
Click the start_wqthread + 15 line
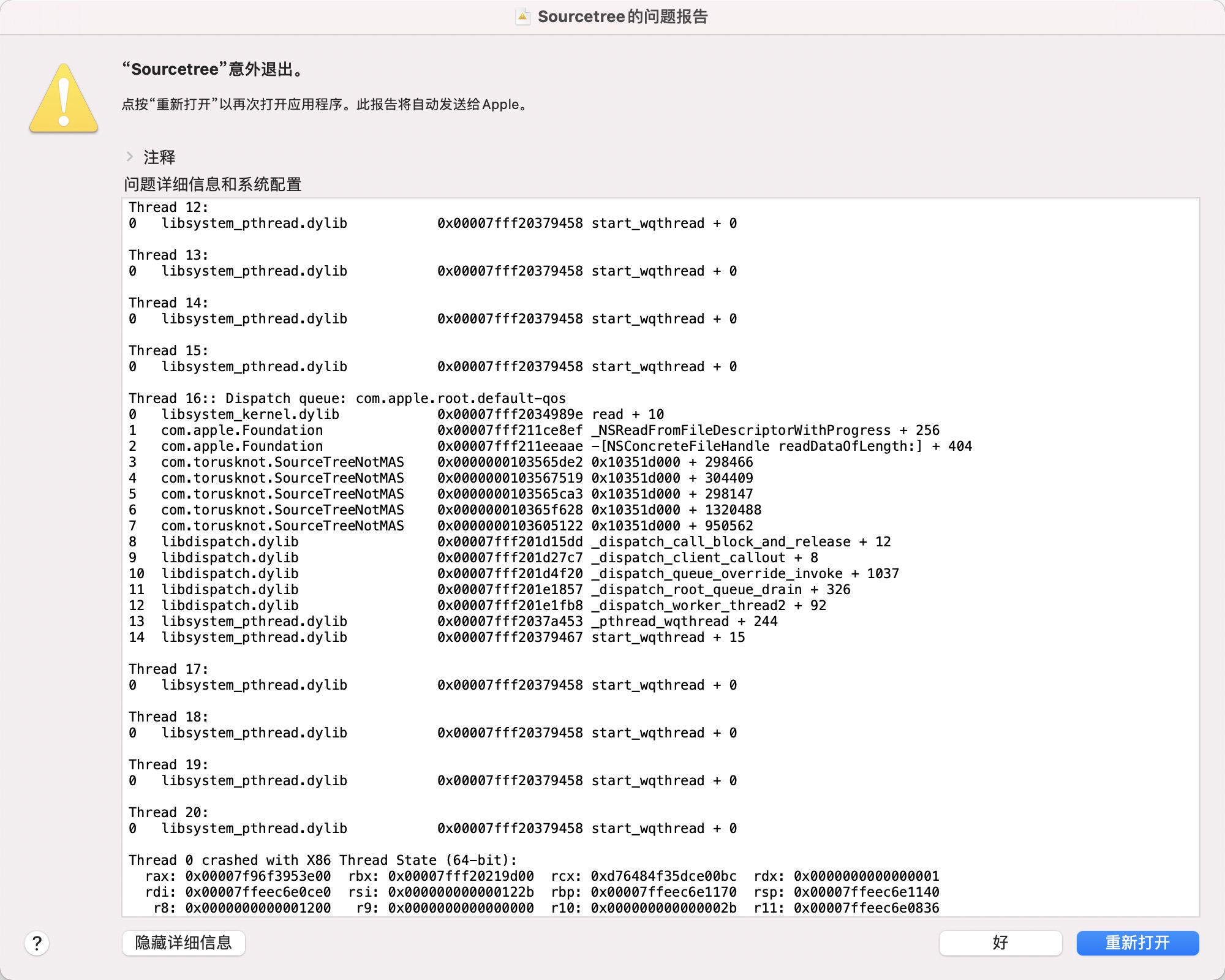pyautogui.click(x=437, y=637)
